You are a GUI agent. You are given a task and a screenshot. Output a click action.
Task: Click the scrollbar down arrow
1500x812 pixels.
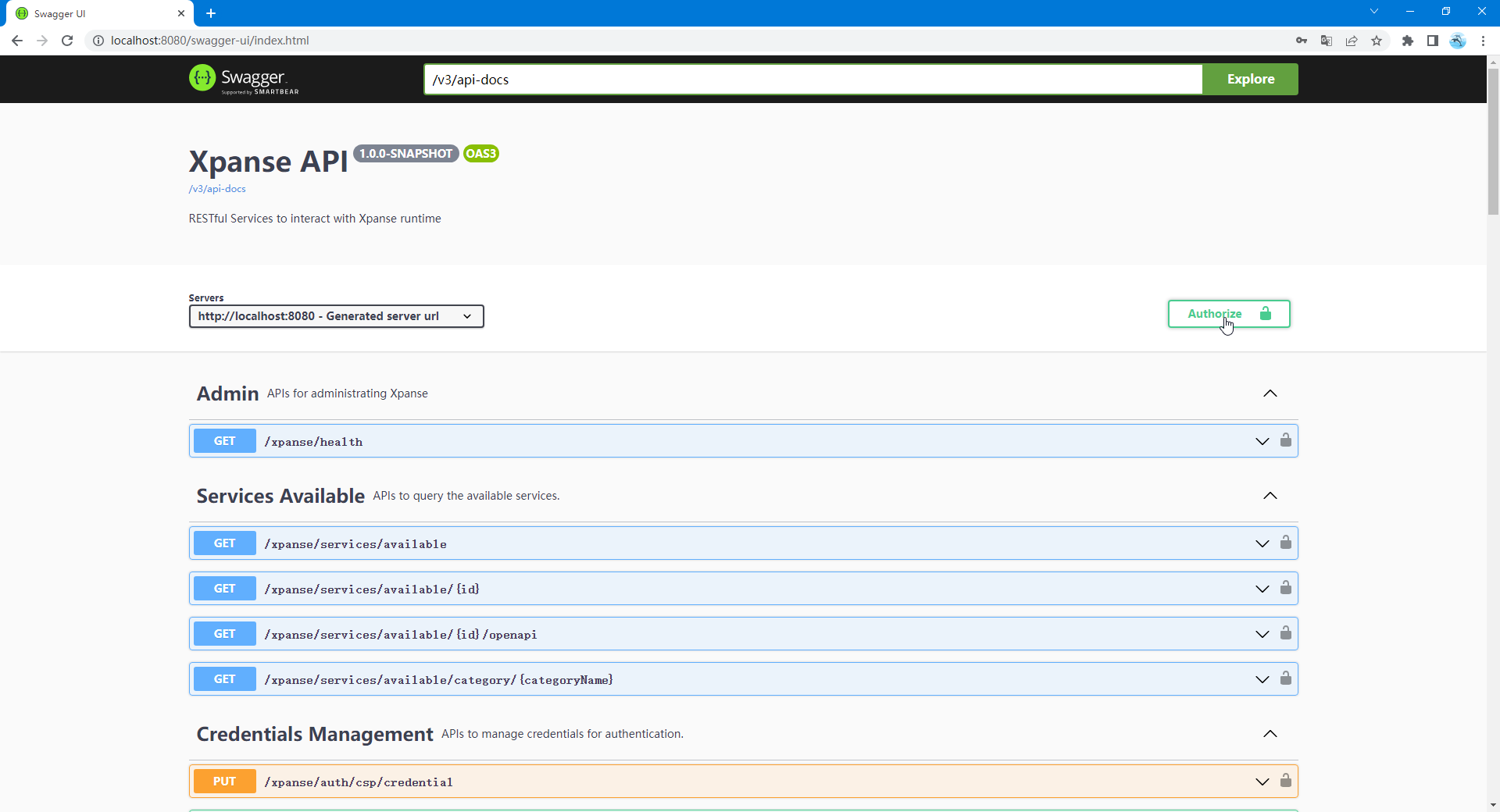[1493, 805]
